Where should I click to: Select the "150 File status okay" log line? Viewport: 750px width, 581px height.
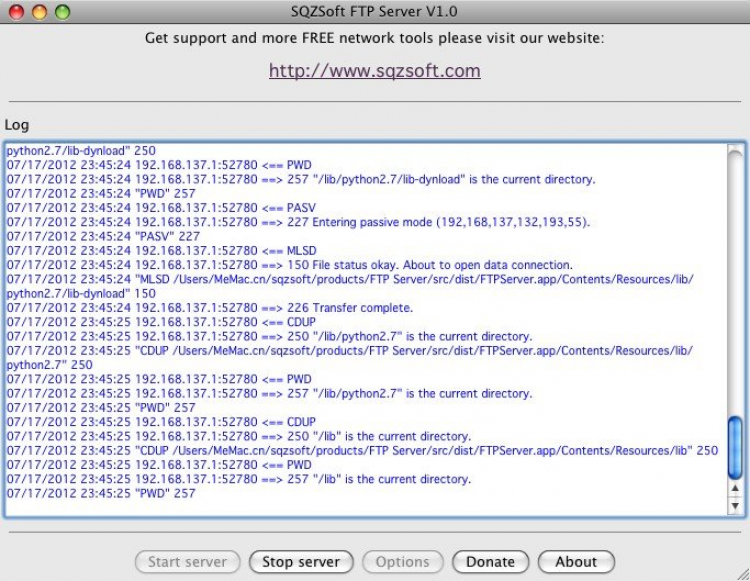click(289, 265)
